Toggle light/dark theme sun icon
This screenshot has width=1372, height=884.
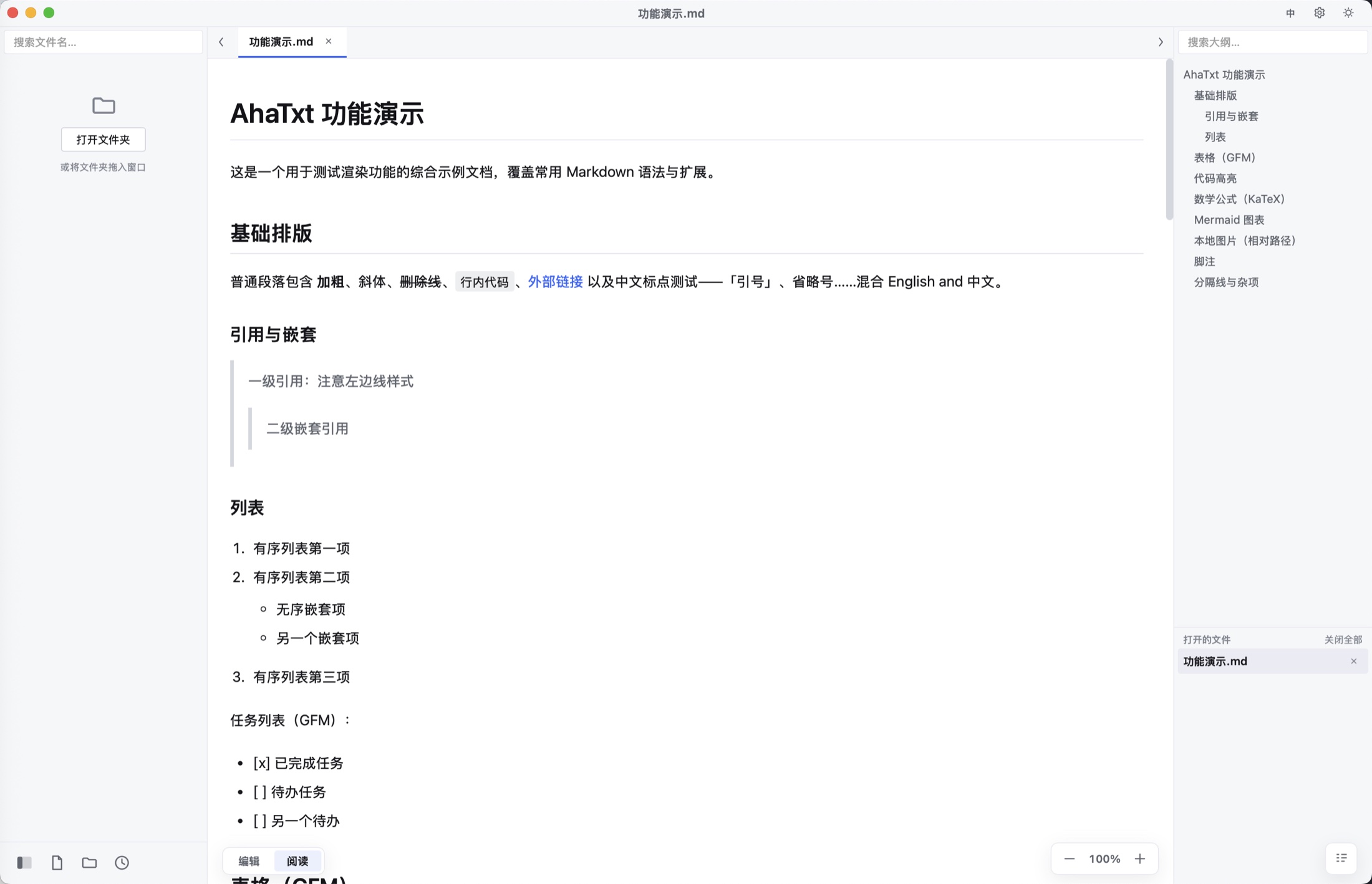point(1348,13)
